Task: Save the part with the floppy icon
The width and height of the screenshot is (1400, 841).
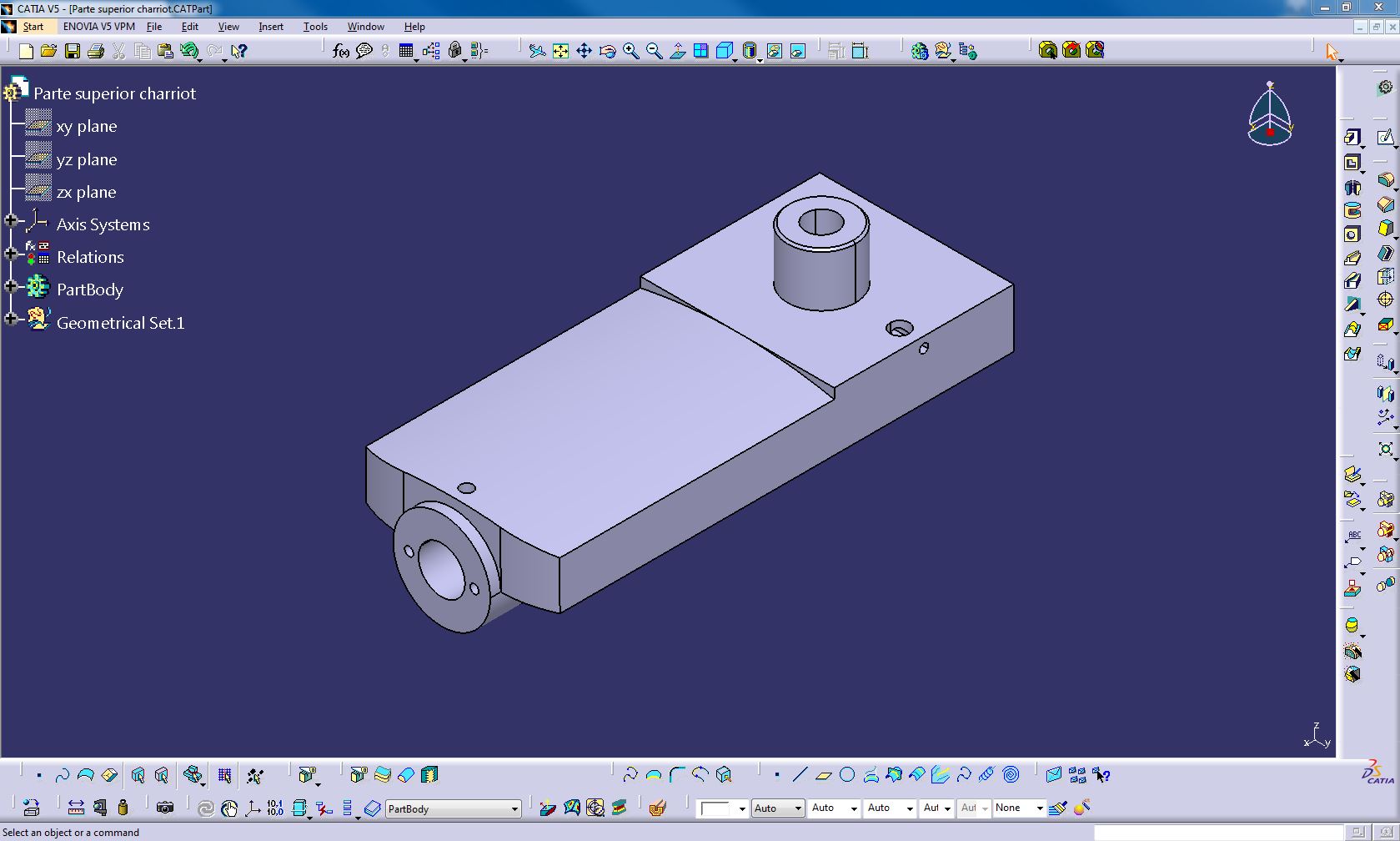Action: [x=73, y=52]
